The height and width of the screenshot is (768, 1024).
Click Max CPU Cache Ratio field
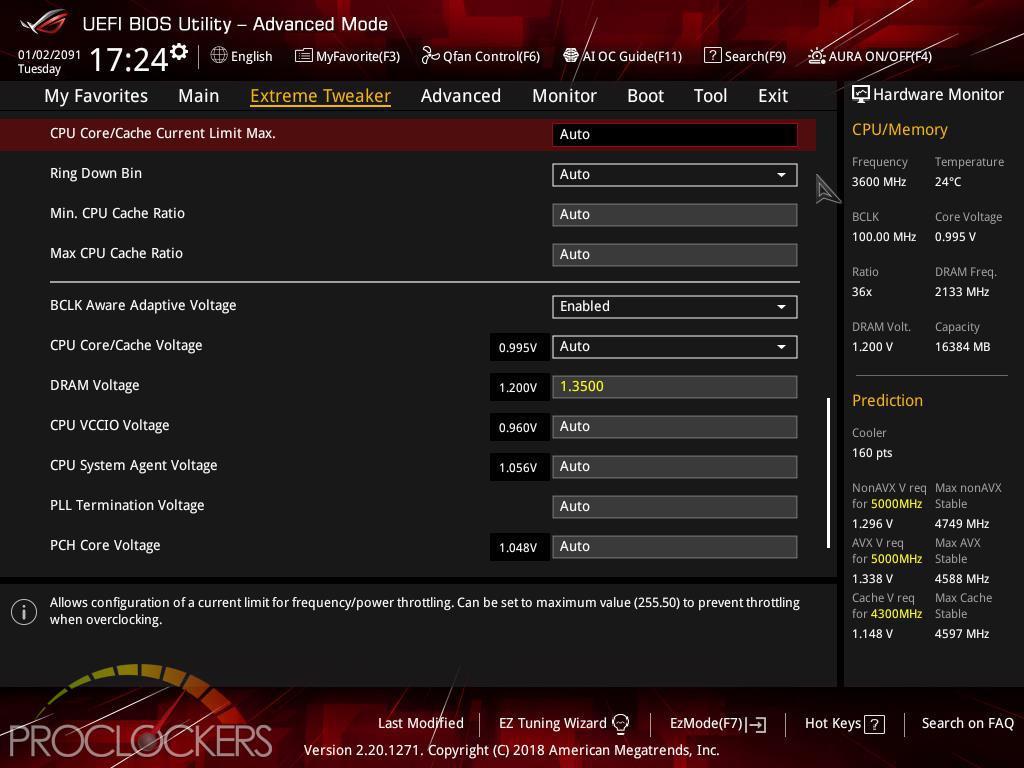675,255
